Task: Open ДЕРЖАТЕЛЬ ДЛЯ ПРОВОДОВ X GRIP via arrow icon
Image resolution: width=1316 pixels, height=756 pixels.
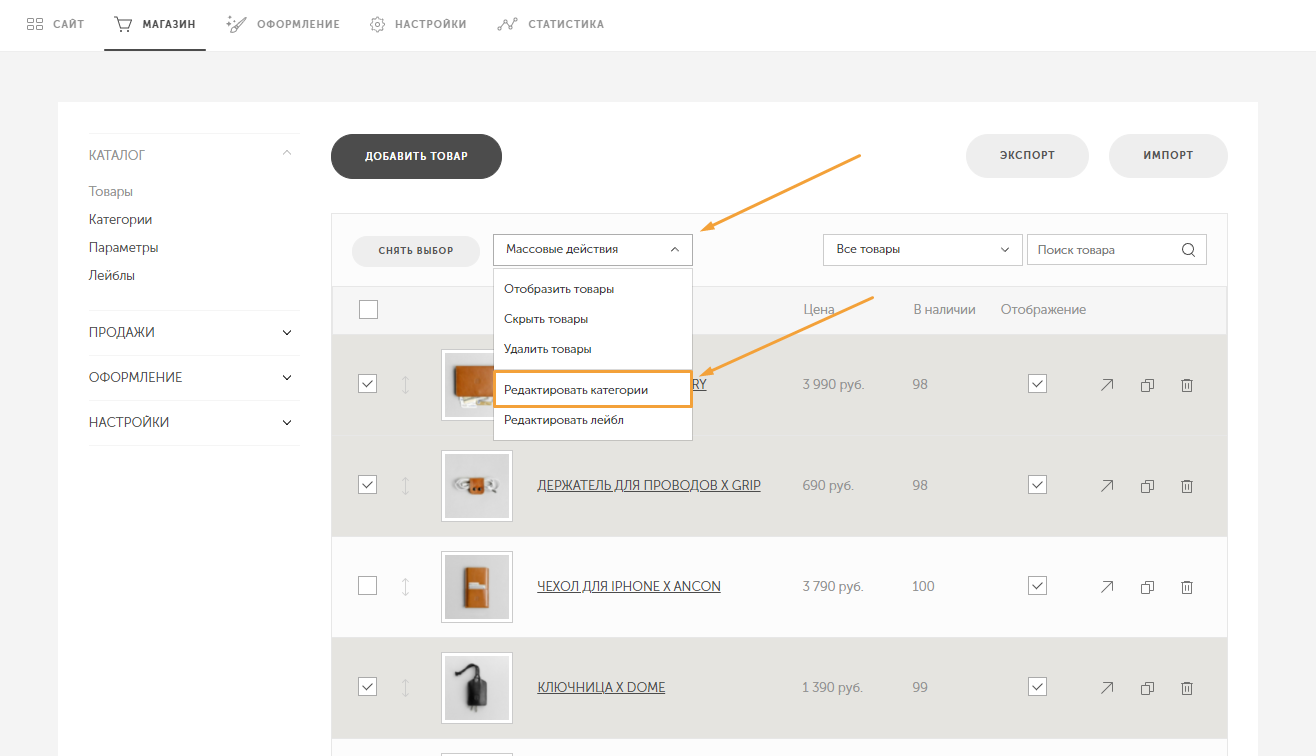Action: pyautogui.click(x=1107, y=486)
